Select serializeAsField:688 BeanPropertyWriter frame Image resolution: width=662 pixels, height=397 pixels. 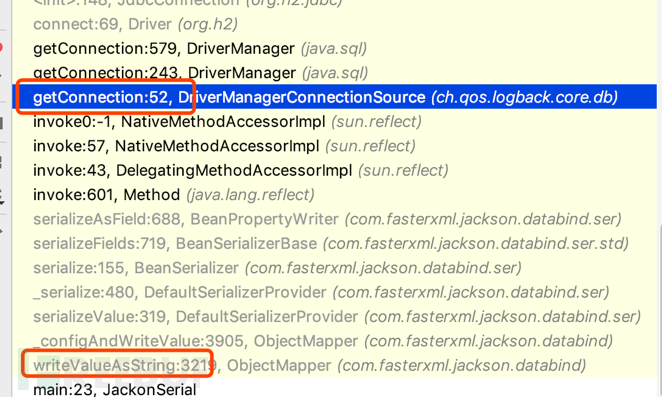click(x=334, y=219)
